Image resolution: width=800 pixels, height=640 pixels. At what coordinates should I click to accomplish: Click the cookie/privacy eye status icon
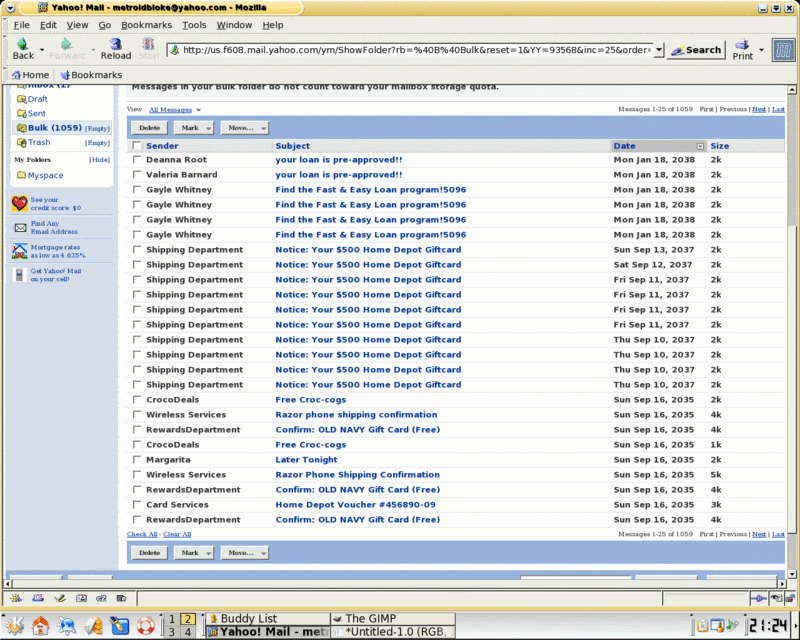[776, 598]
